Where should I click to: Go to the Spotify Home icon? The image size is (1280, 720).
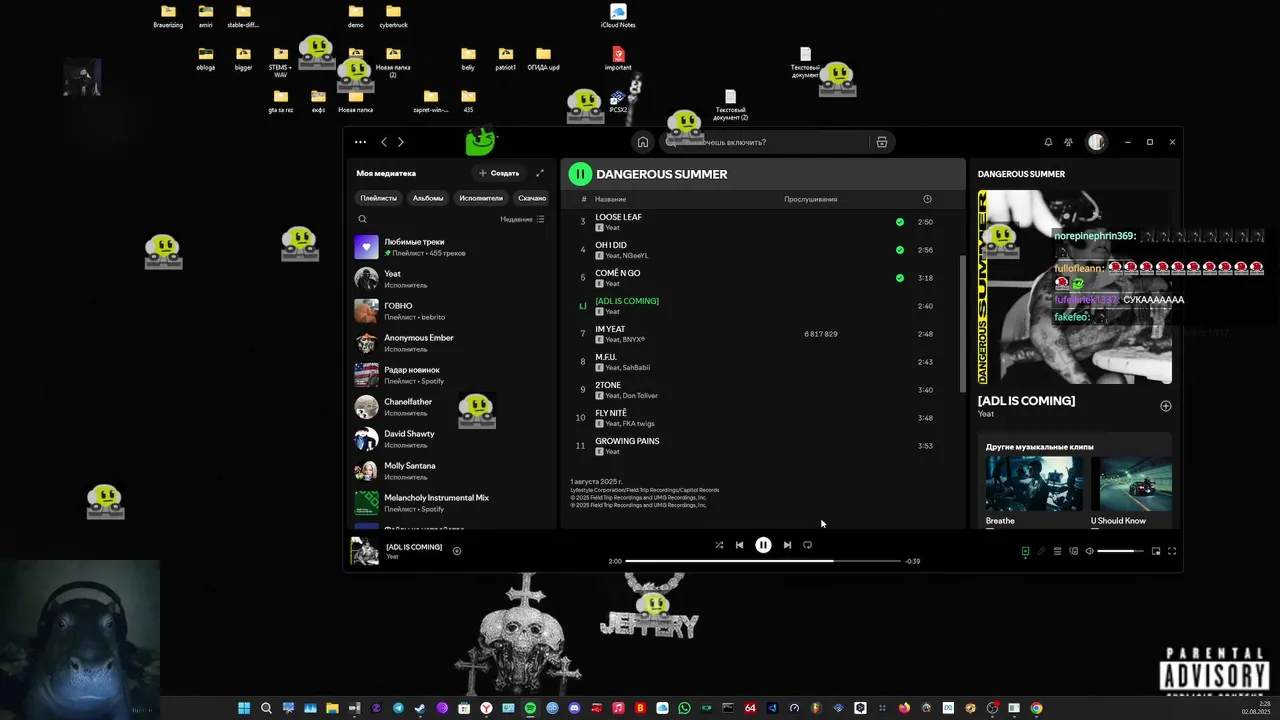[643, 142]
